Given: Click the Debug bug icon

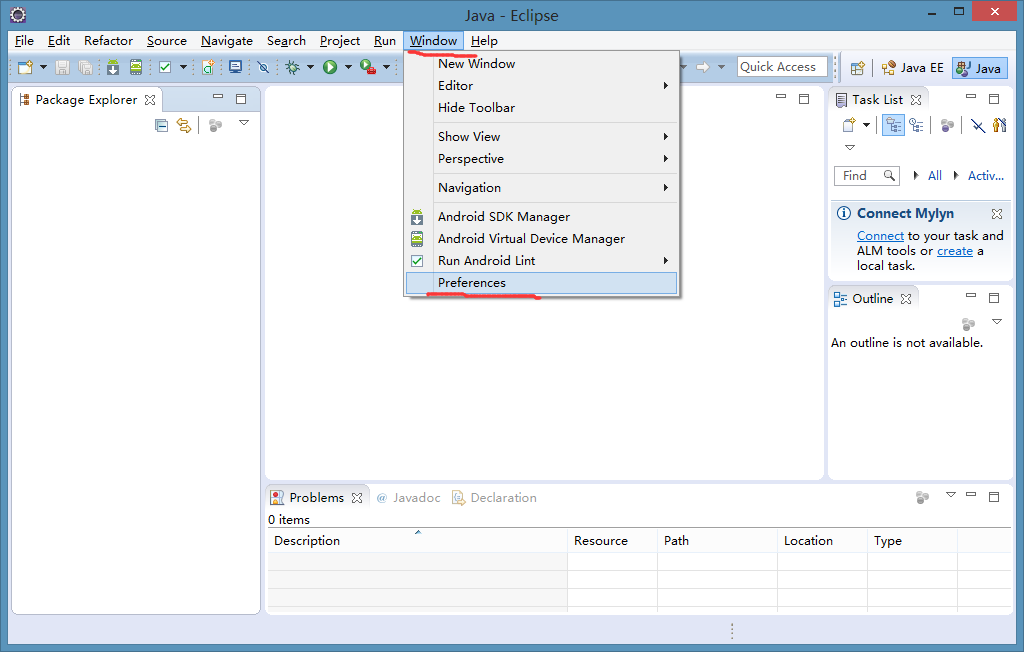Looking at the screenshot, I should tap(292, 67).
